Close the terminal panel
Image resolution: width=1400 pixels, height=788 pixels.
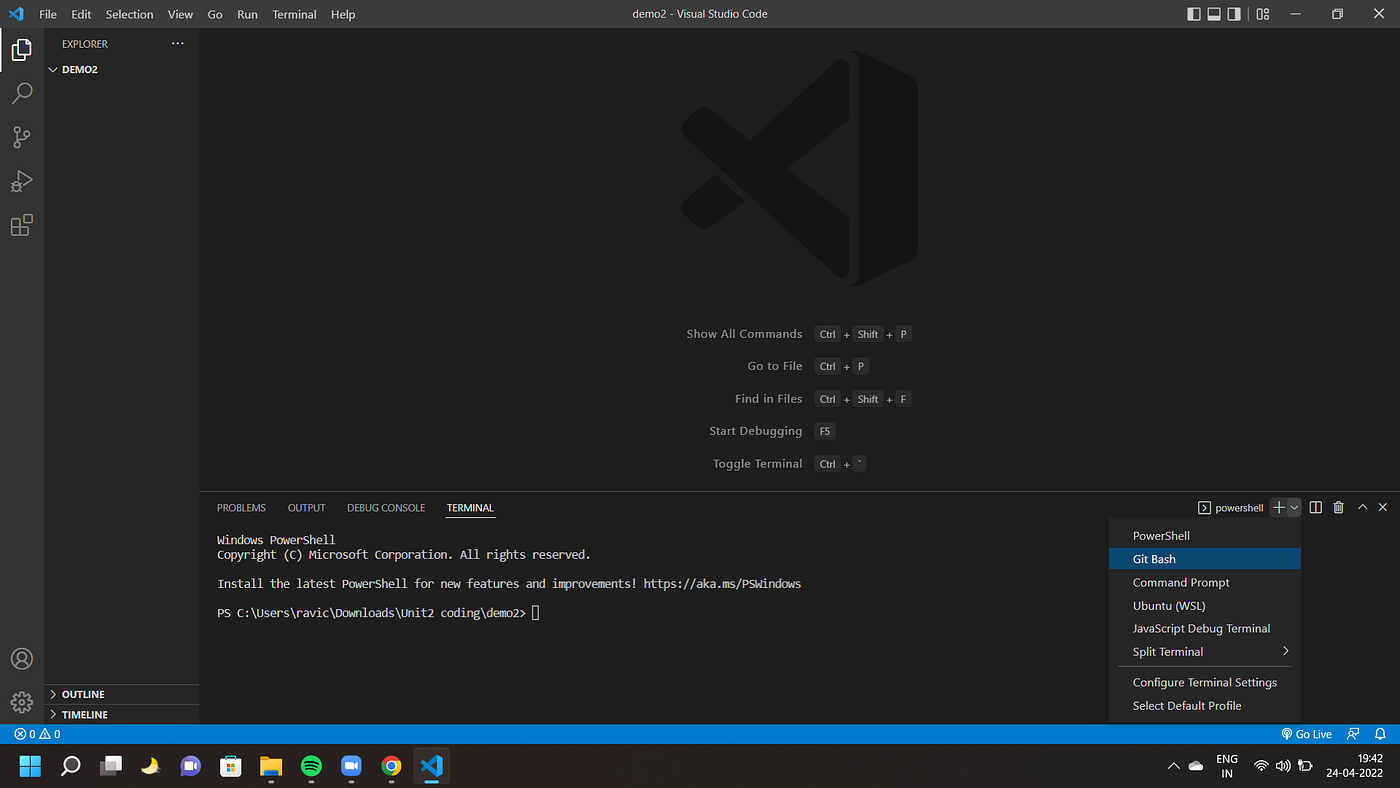[1383, 508]
